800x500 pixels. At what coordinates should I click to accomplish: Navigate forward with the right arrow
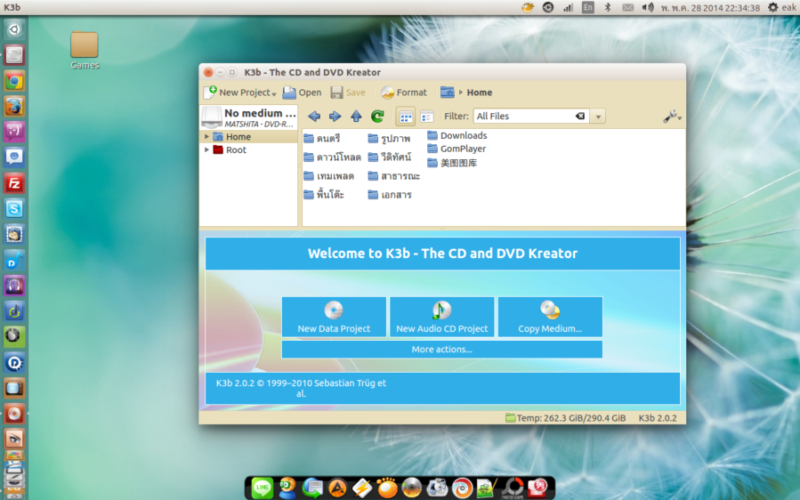click(335, 116)
